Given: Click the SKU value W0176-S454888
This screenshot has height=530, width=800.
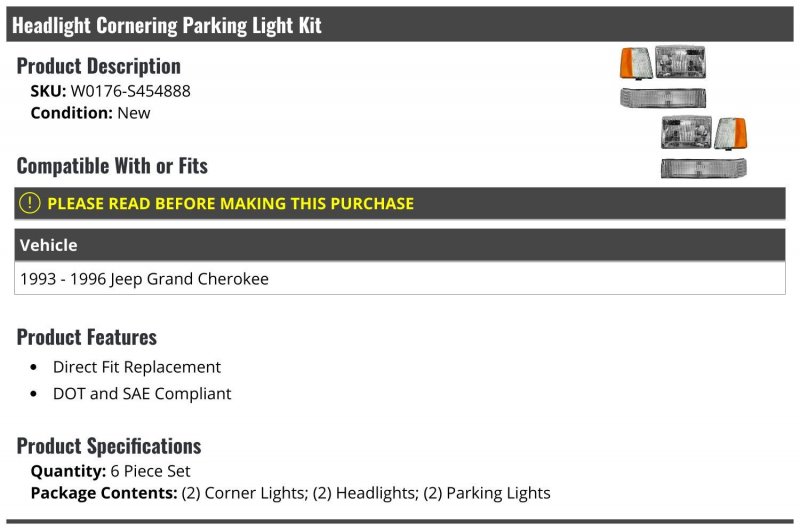Looking at the screenshot, I should (130, 91).
